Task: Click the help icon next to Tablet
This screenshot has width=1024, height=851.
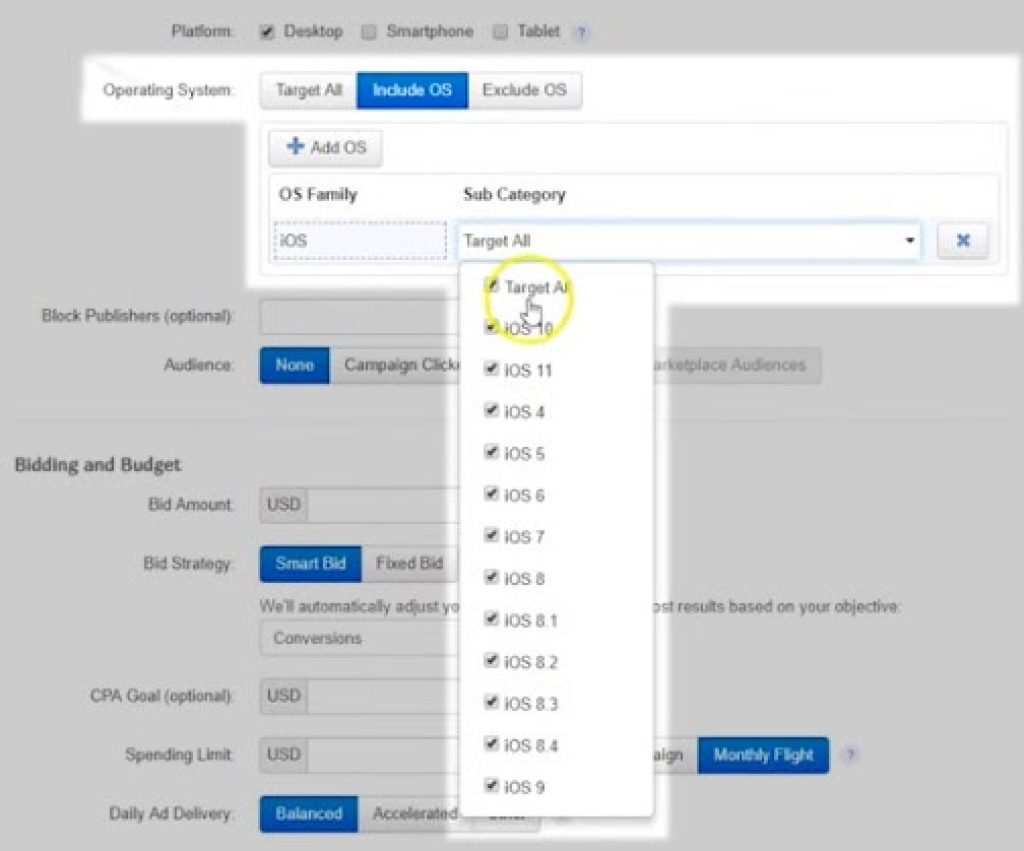Action: [x=582, y=32]
